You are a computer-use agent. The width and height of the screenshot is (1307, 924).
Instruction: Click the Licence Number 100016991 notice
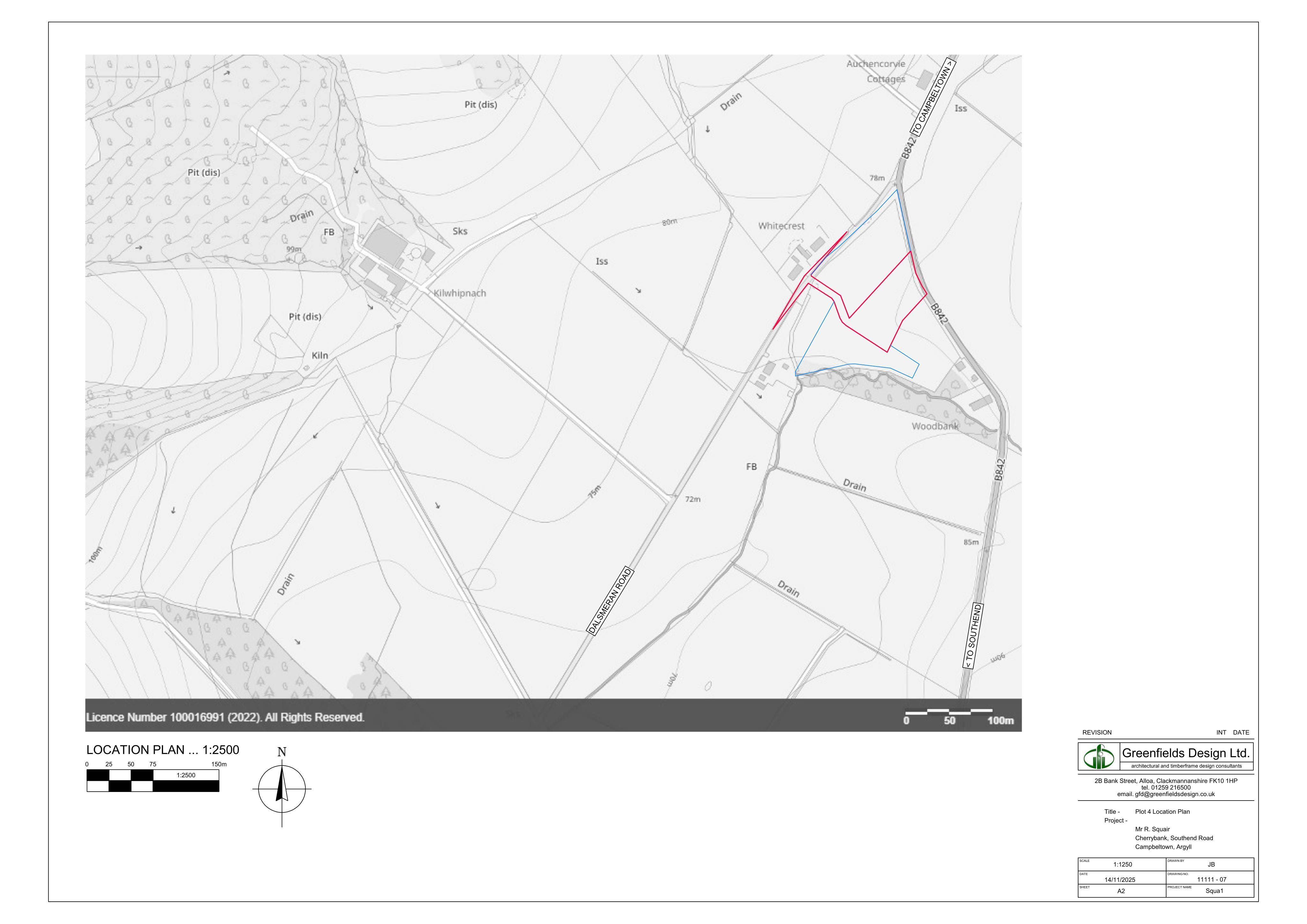pos(225,717)
